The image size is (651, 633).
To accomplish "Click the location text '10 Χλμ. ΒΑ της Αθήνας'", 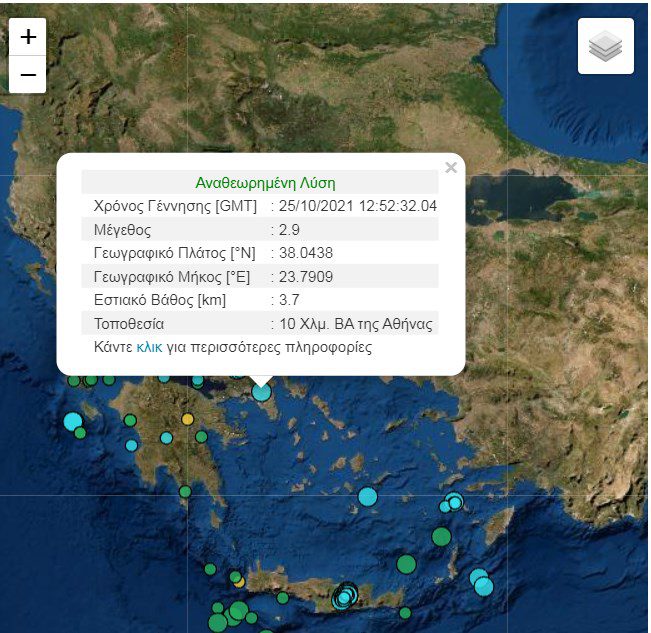I will (356, 324).
